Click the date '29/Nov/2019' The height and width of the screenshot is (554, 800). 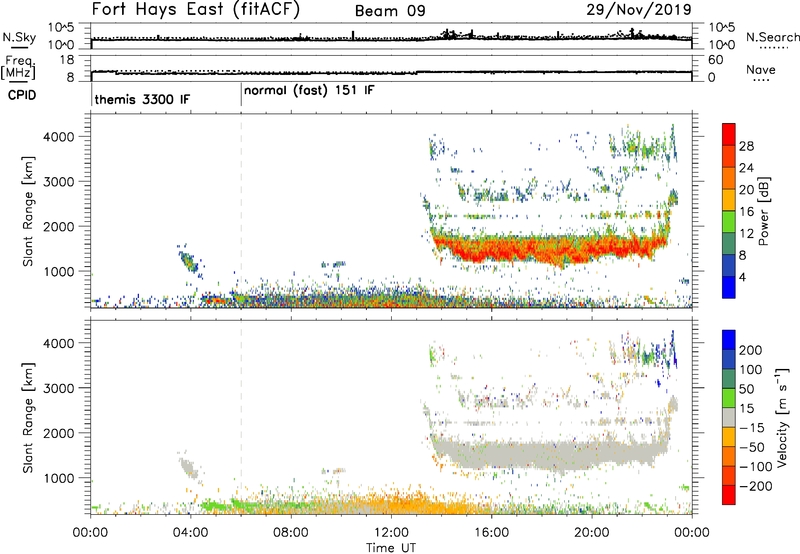click(x=639, y=10)
